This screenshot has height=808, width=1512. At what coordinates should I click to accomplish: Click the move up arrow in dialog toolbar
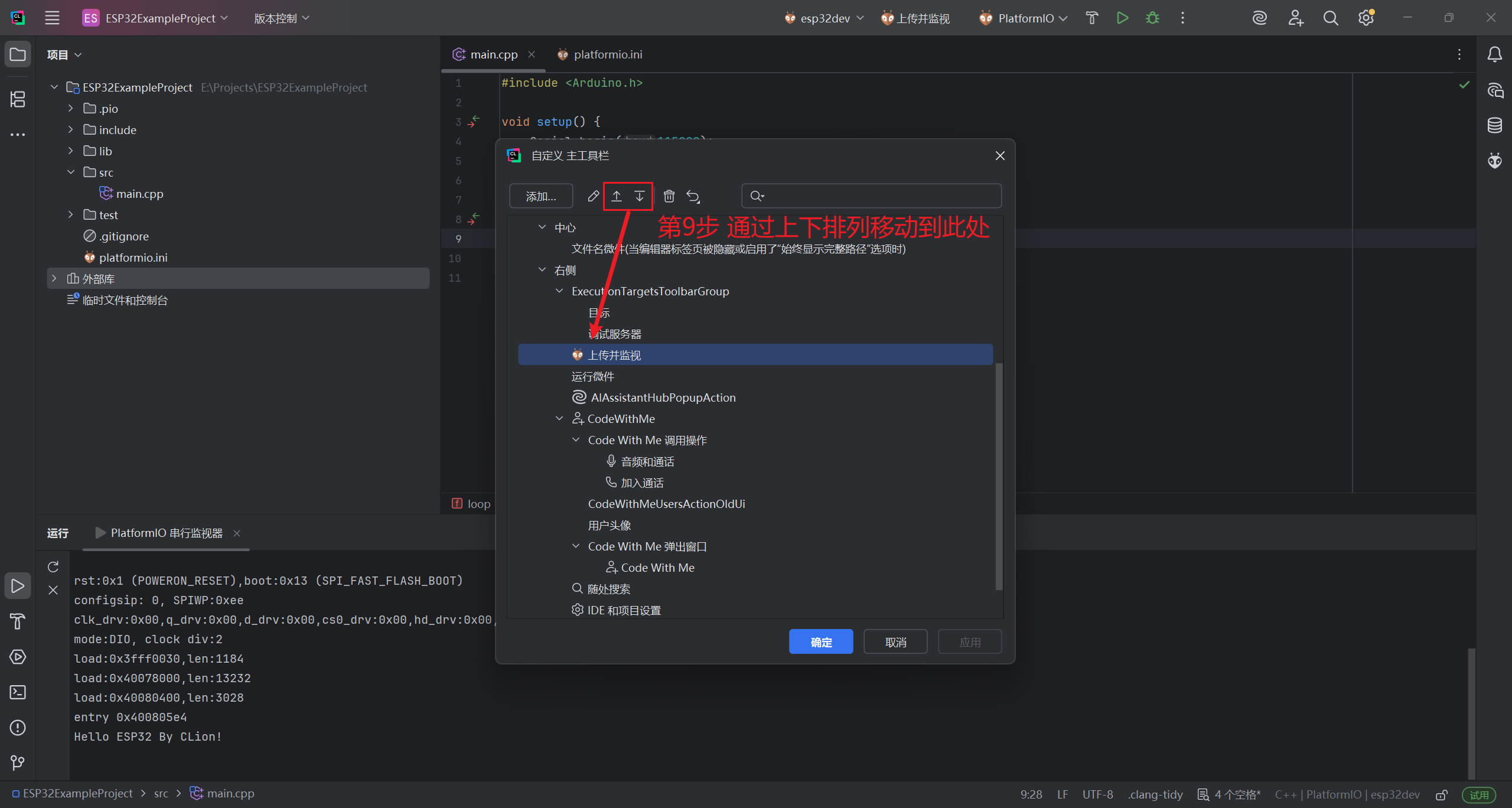(616, 196)
